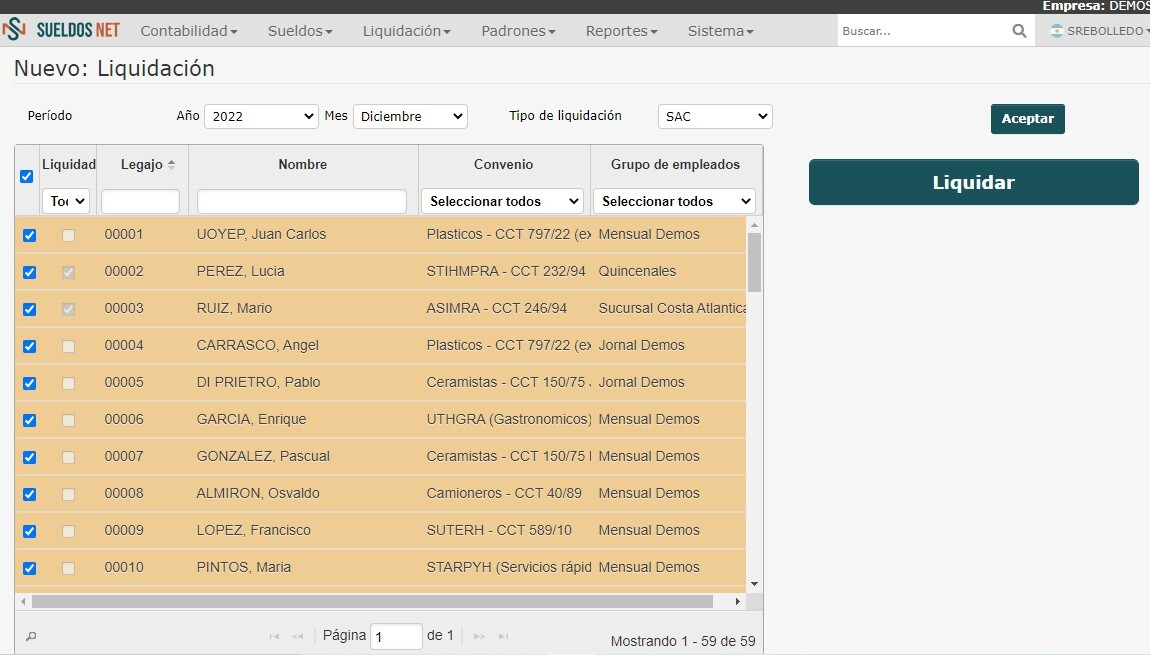Expand the Convenio Seleccionar todos filter
The height and width of the screenshot is (655, 1150).
click(502, 201)
